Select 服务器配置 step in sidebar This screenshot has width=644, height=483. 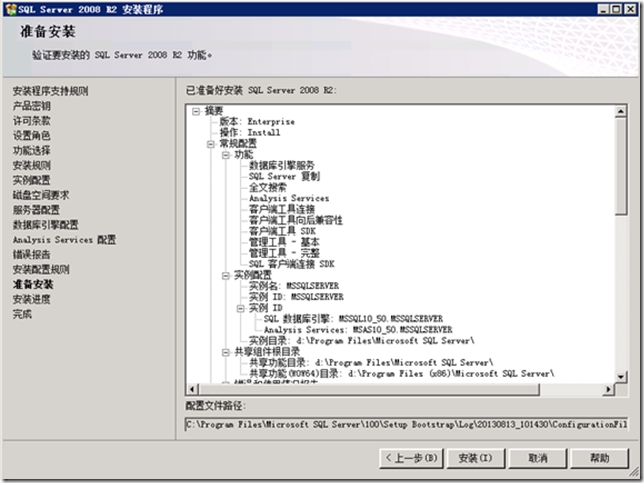[x=36, y=210]
